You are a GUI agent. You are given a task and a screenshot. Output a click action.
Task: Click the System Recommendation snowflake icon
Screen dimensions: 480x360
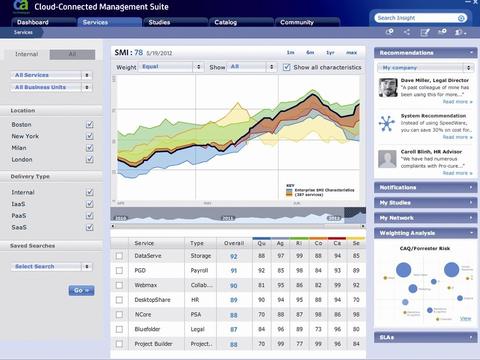pyautogui.click(x=387, y=124)
